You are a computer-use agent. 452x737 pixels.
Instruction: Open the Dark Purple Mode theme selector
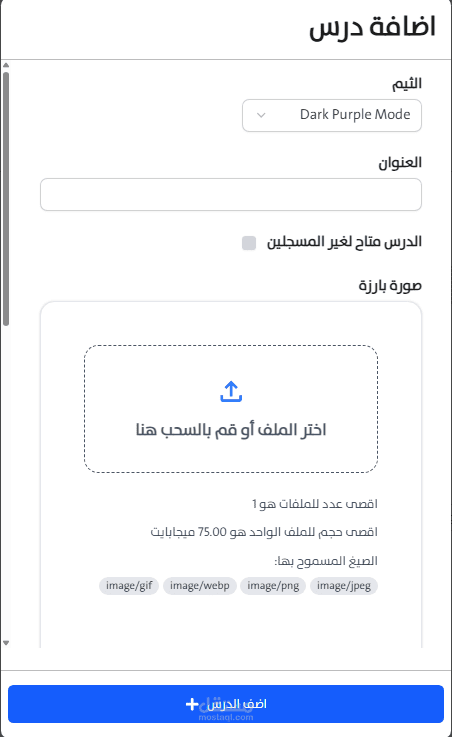pyautogui.click(x=332, y=115)
